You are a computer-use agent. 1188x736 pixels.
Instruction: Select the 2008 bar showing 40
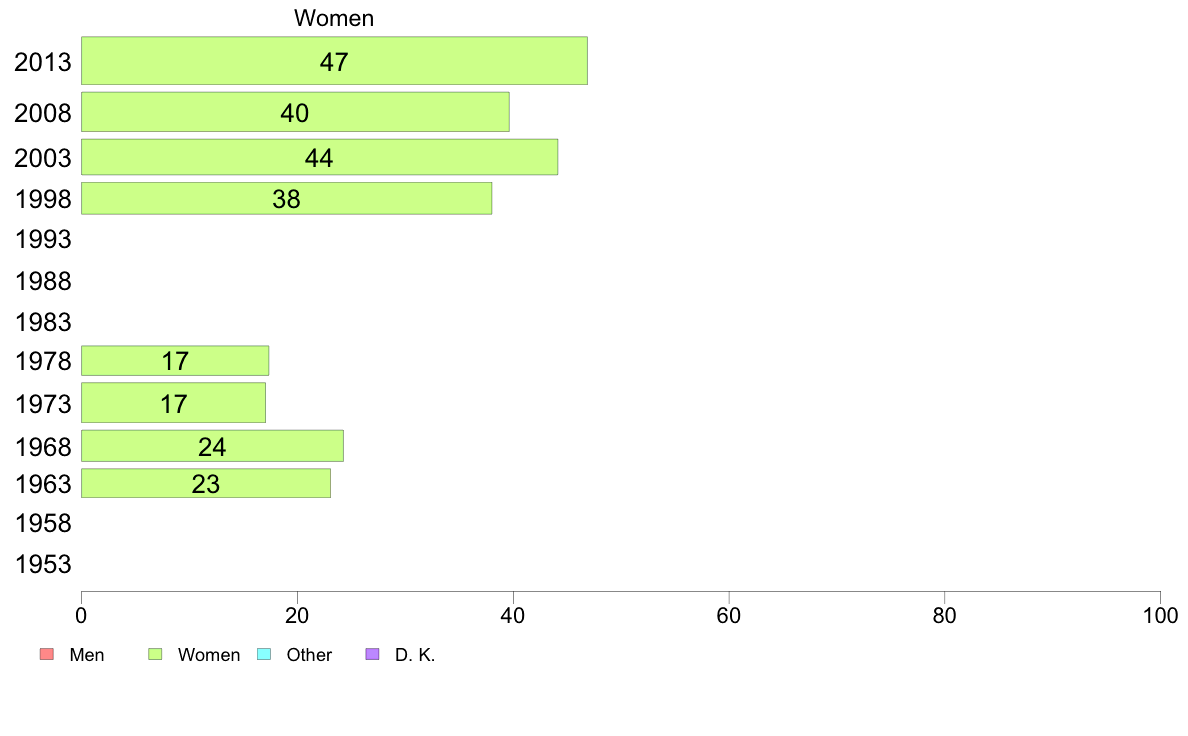coord(295,112)
